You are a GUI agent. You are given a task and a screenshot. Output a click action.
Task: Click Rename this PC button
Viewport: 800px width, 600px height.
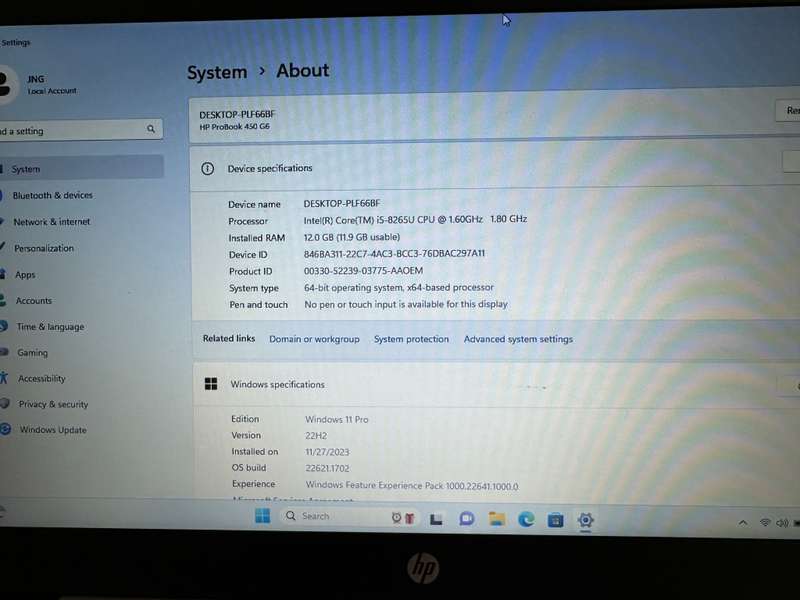[788, 110]
